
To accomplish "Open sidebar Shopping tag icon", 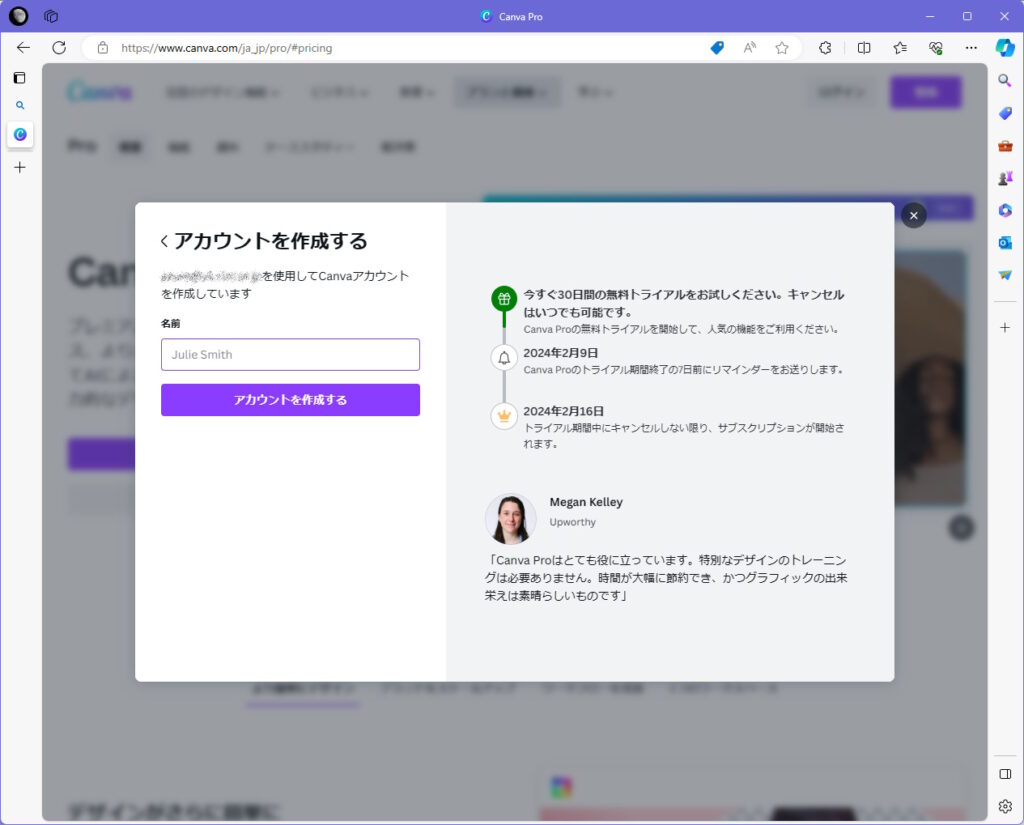I will point(1005,113).
